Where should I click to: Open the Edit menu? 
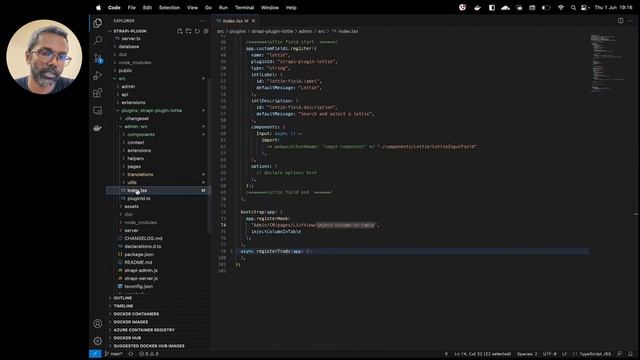[x=147, y=7]
